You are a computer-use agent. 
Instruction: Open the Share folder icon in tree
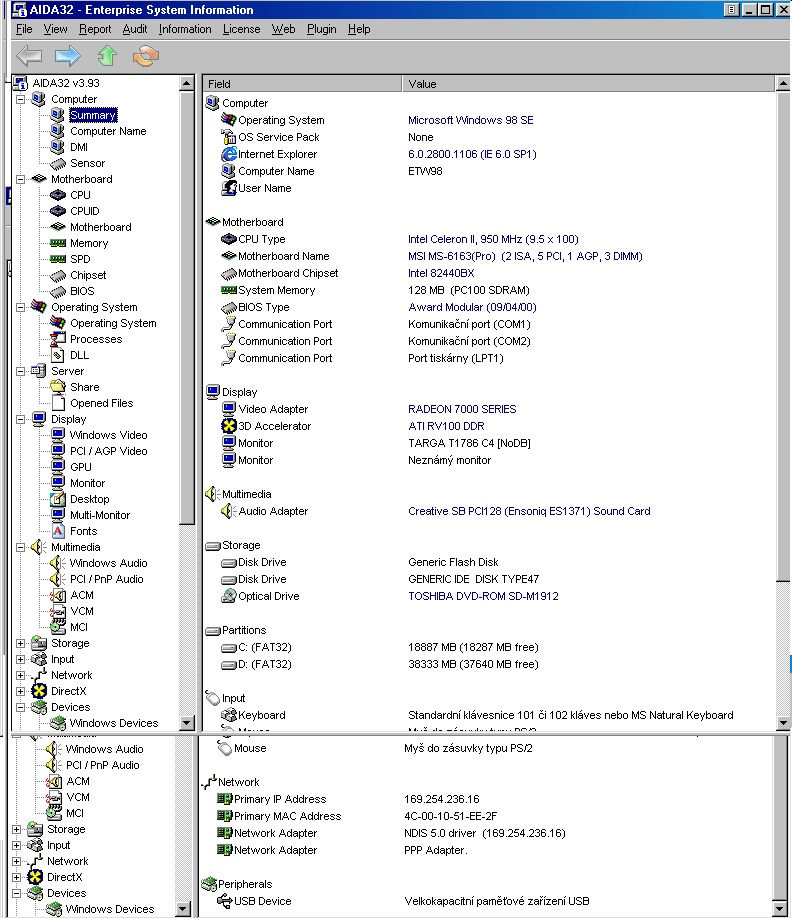pyautogui.click(x=57, y=387)
